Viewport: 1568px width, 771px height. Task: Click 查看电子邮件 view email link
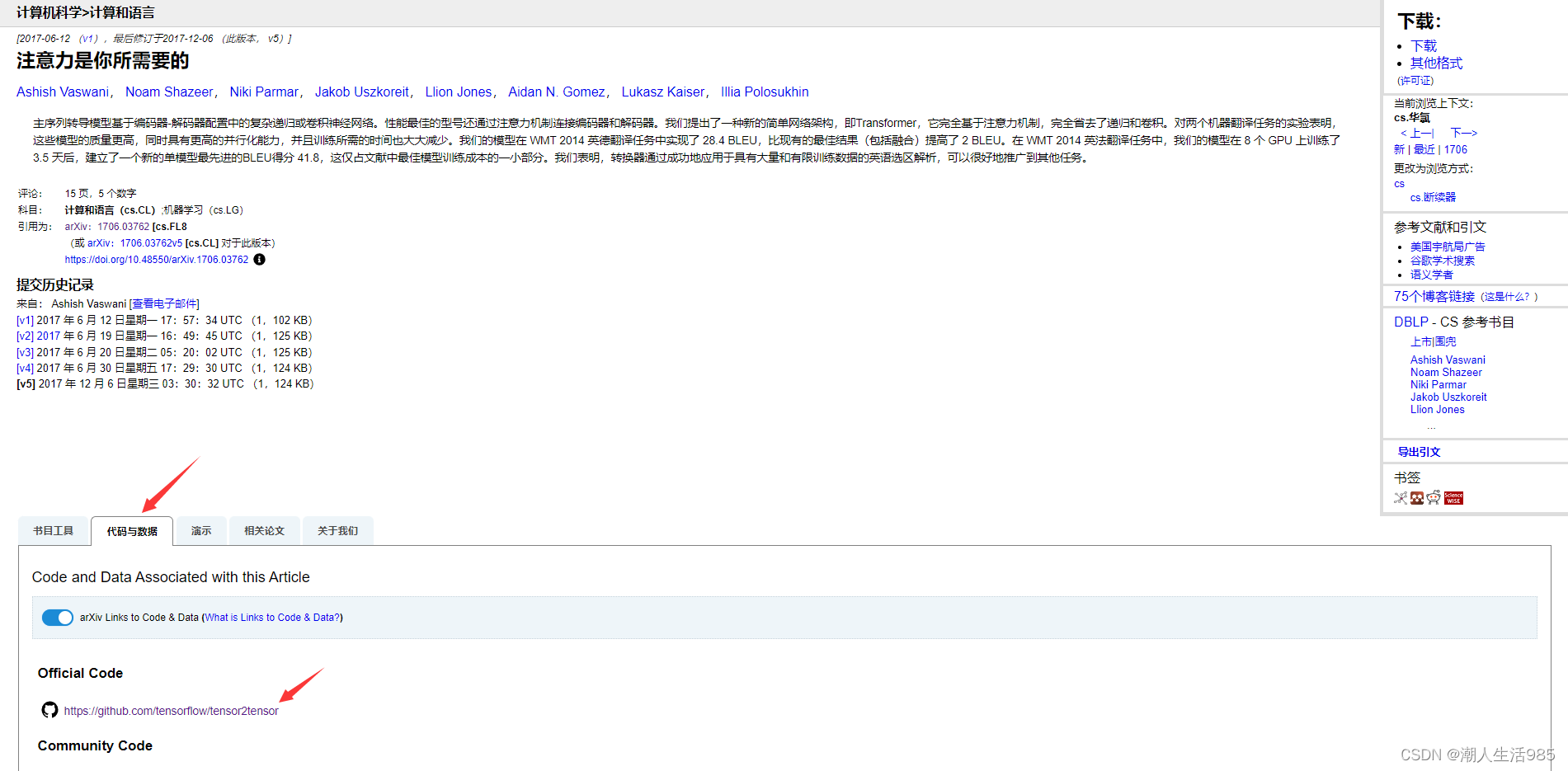pos(165,304)
